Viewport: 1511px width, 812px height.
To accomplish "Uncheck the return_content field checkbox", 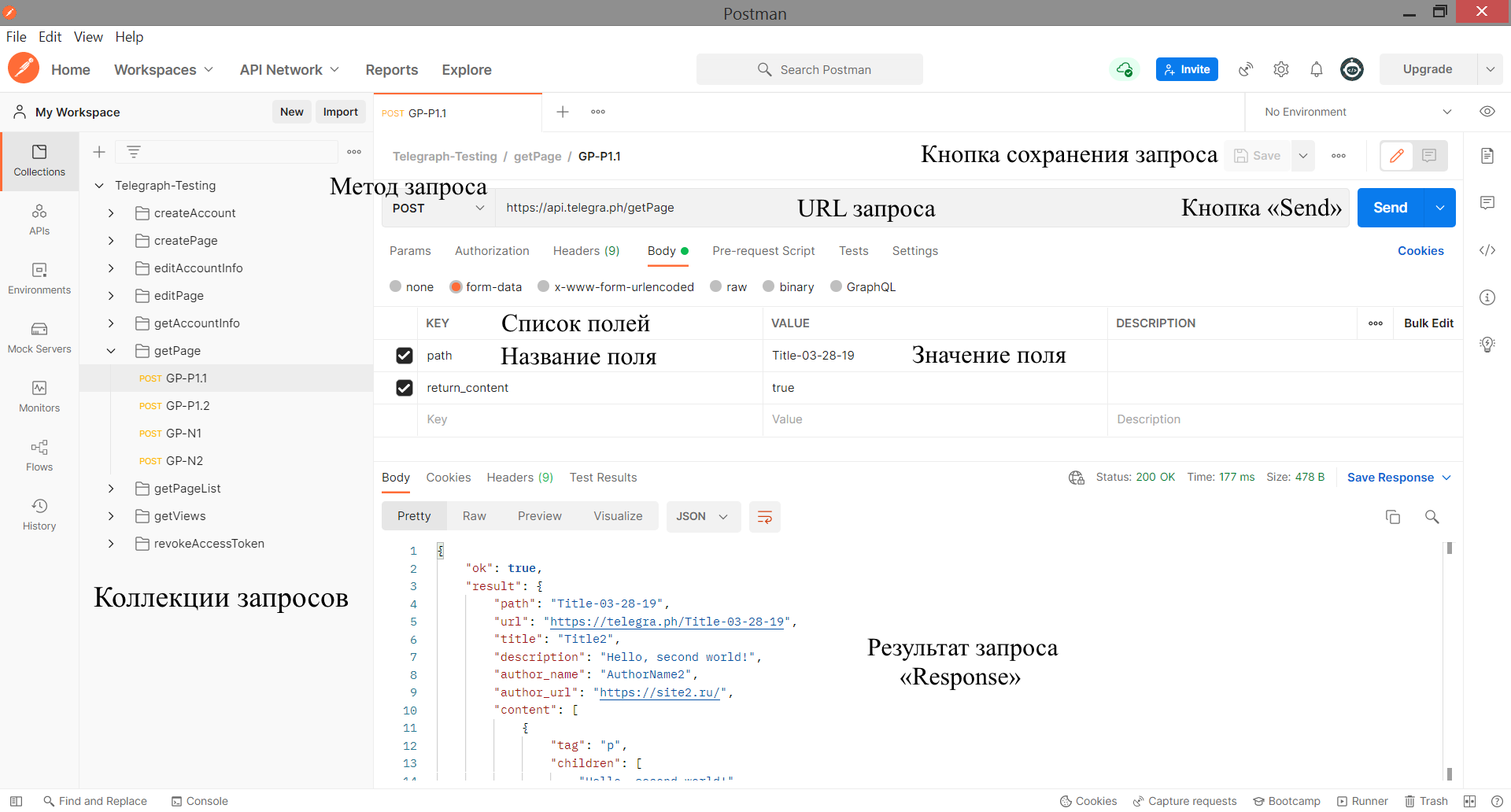I will (x=405, y=388).
